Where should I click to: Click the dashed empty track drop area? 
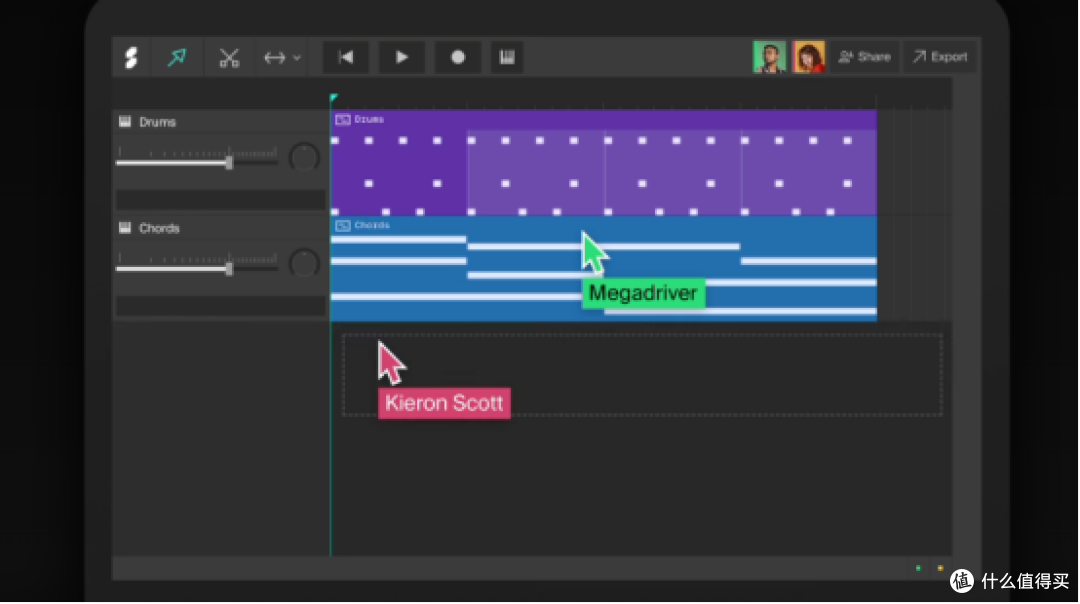pyautogui.click(x=642, y=375)
